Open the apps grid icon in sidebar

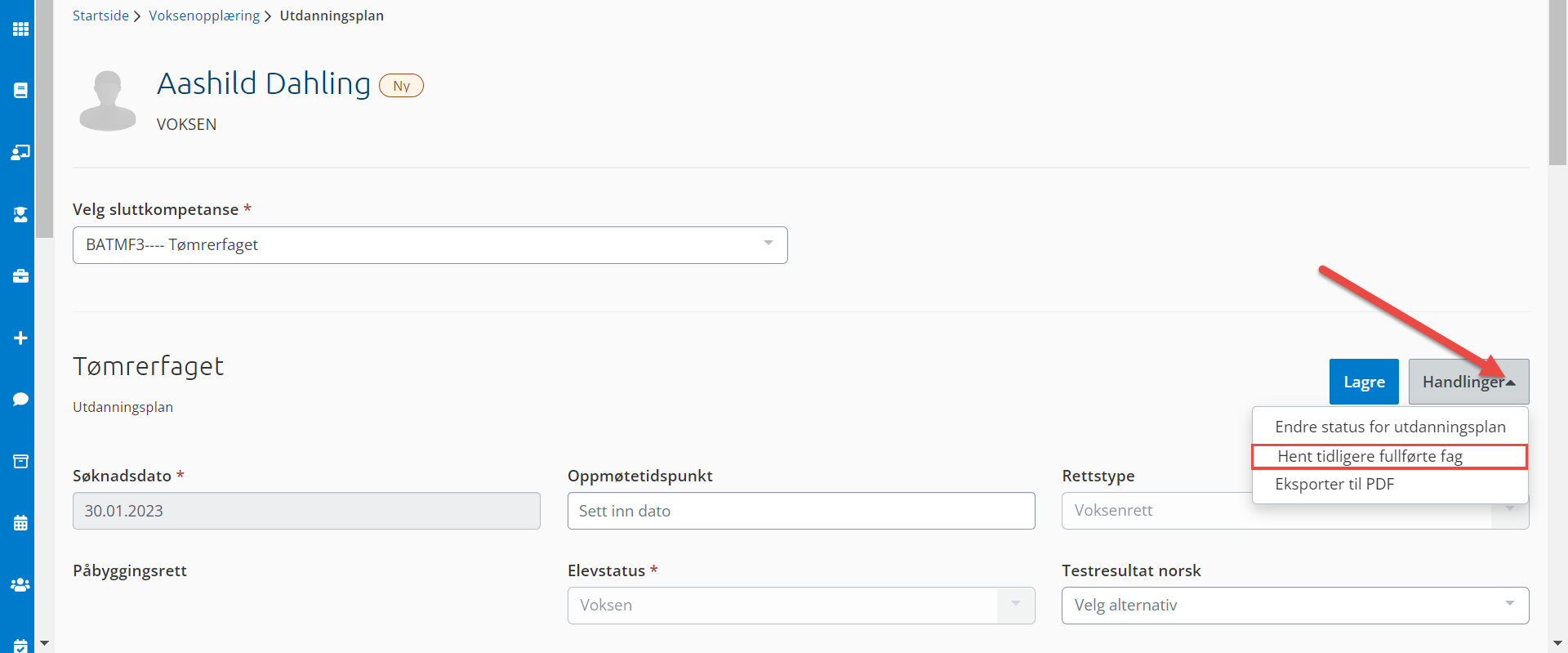tap(20, 29)
